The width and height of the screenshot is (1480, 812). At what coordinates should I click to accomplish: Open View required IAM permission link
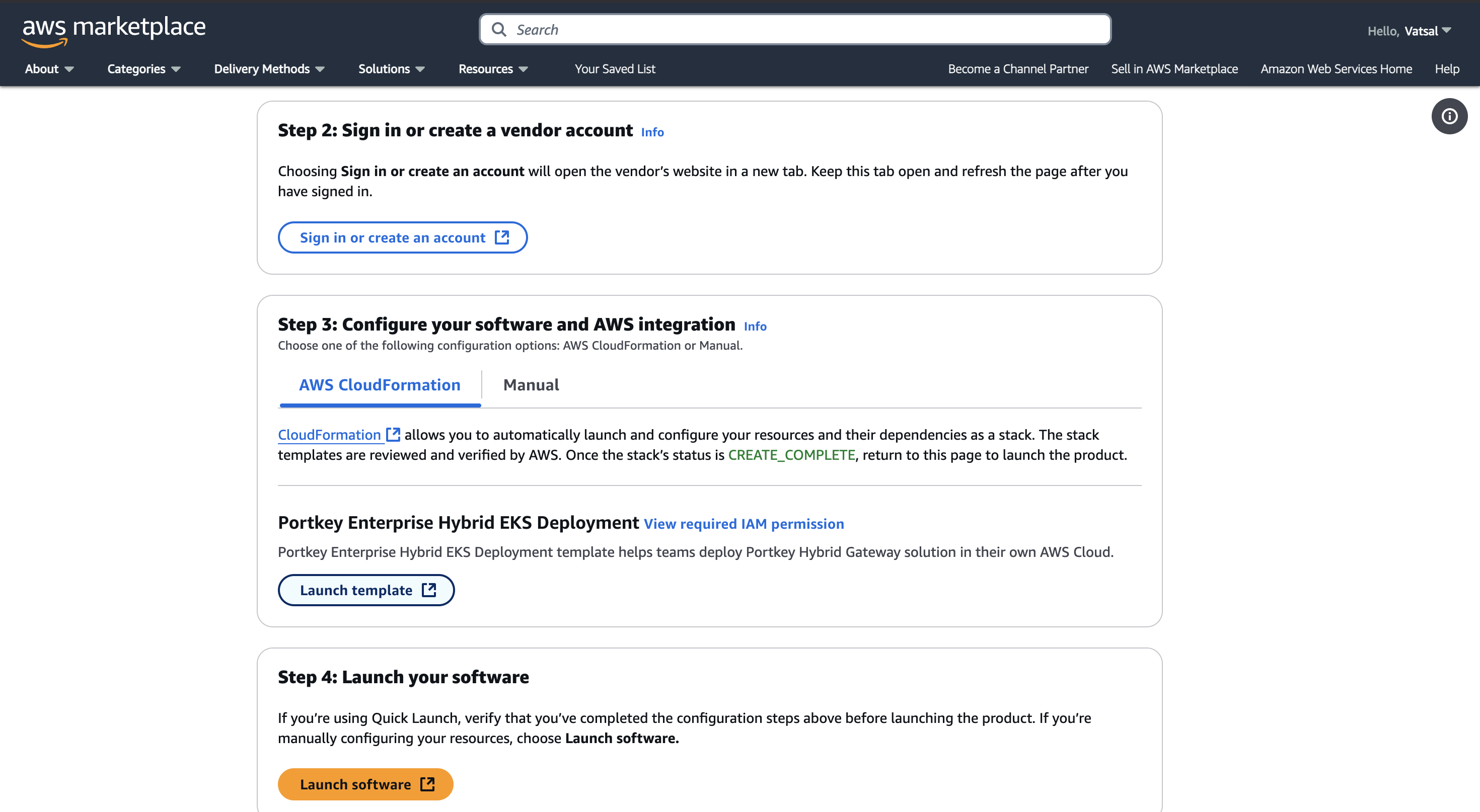(744, 524)
